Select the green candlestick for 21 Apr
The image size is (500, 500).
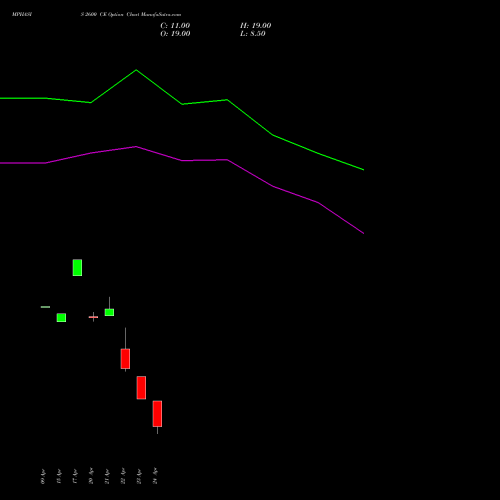pos(109,312)
